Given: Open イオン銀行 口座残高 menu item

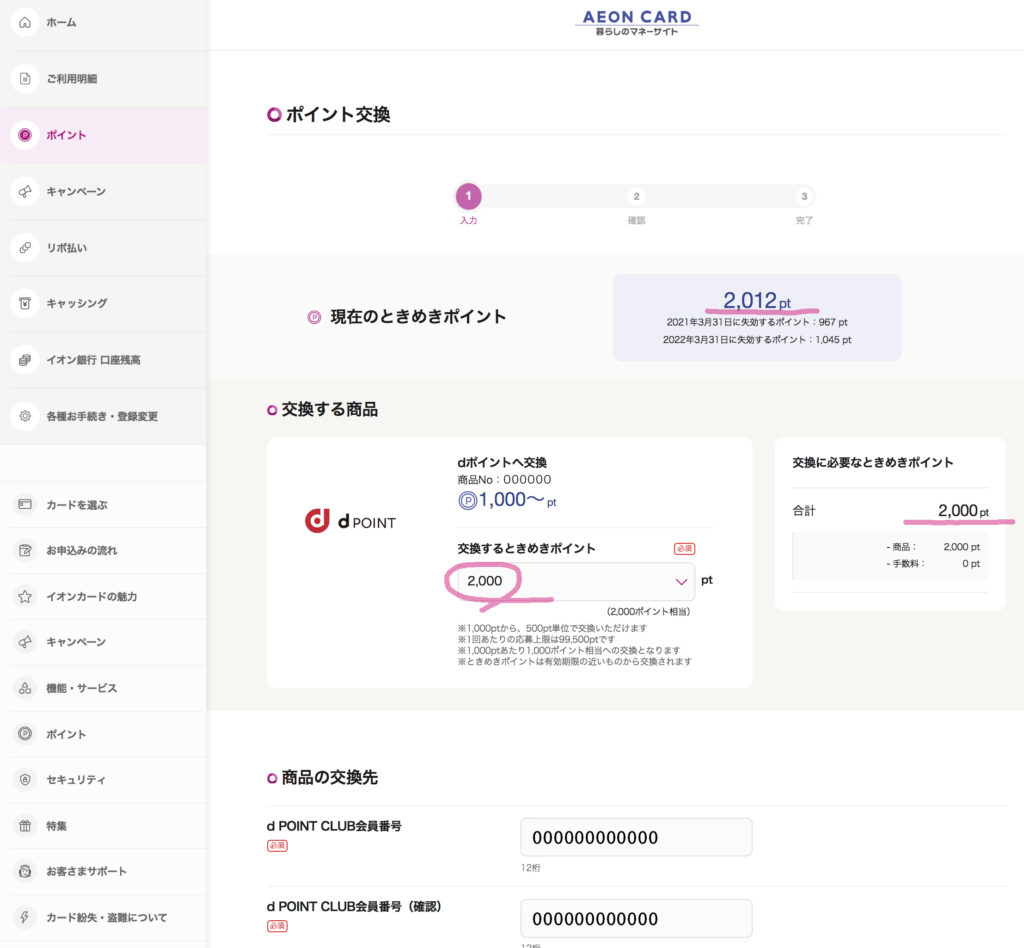Looking at the screenshot, I should point(103,360).
